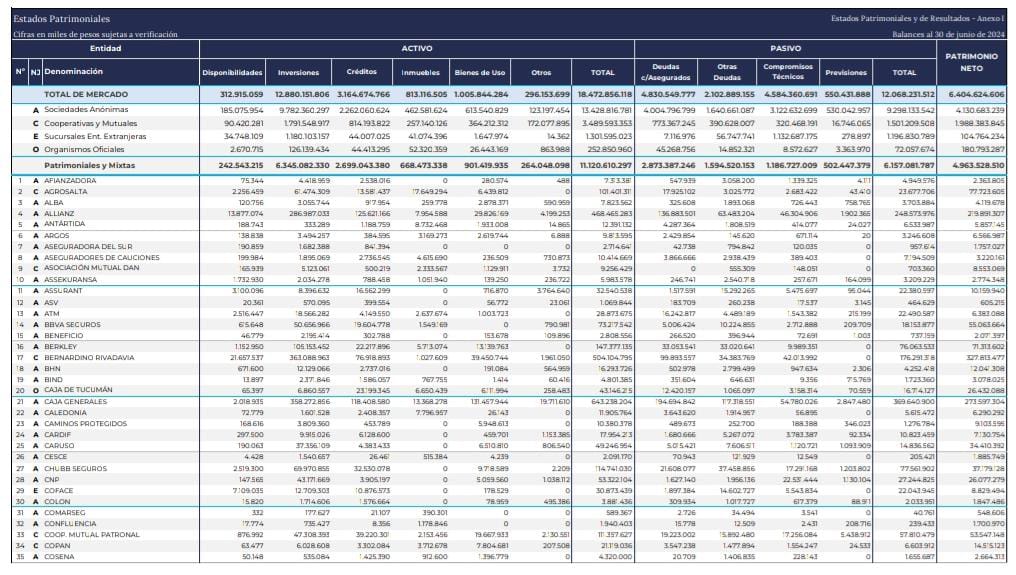1016x575 pixels.
Task: Click the PASIVO group header
Action: [785, 48]
